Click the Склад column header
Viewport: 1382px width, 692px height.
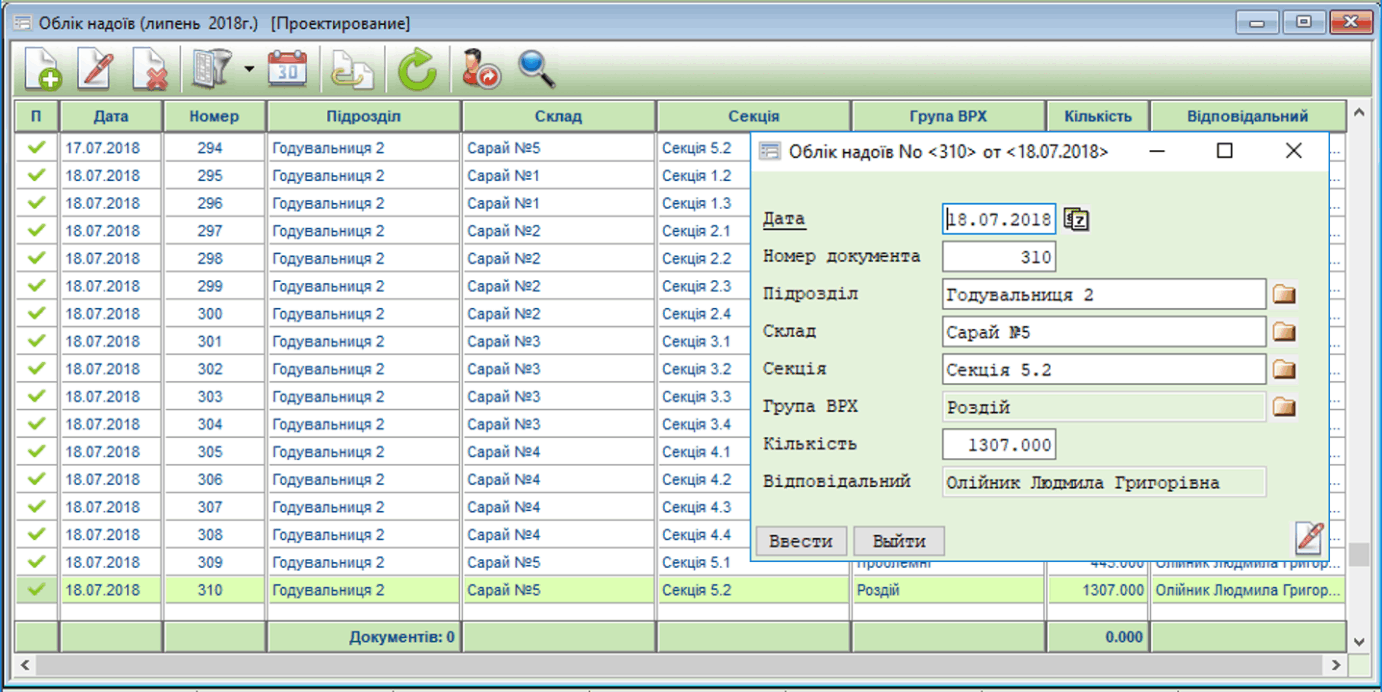[558, 116]
